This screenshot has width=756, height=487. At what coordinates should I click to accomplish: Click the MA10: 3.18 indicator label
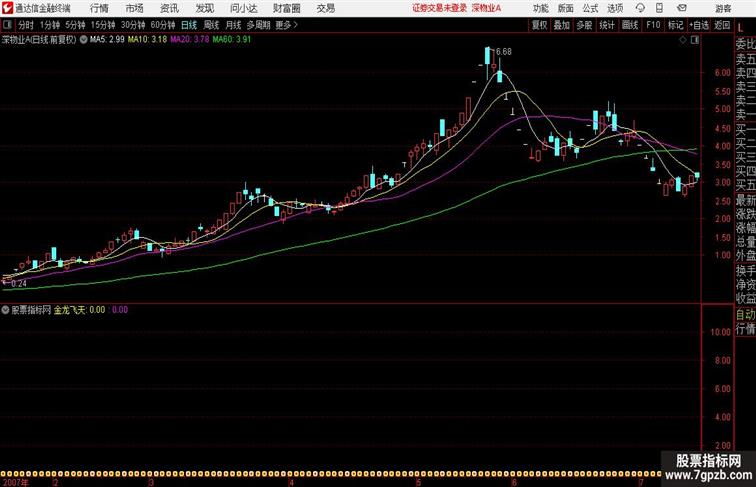(147, 40)
